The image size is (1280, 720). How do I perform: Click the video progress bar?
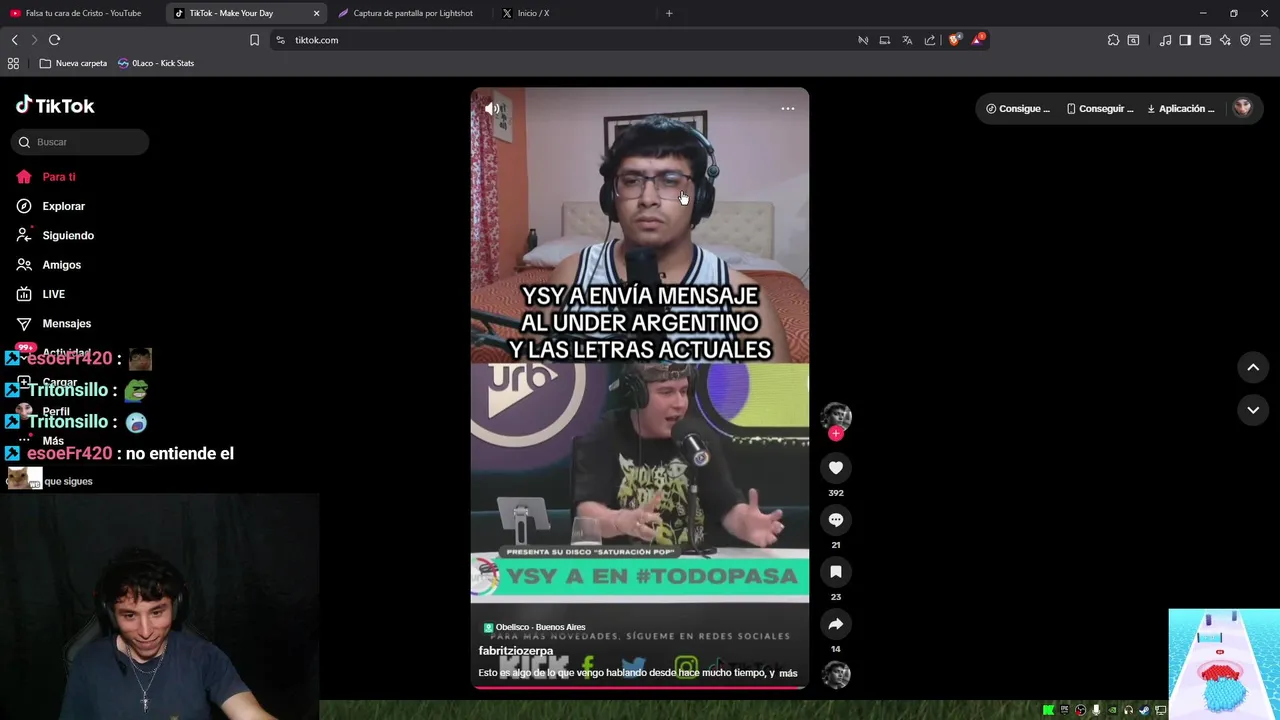pos(640,687)
